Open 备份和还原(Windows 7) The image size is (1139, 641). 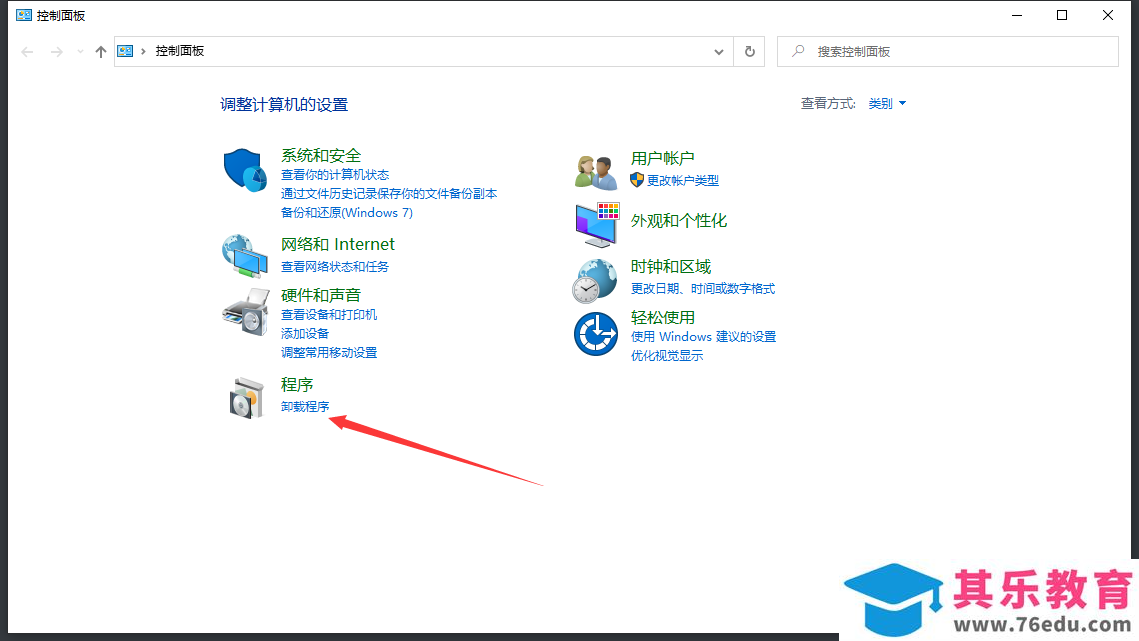click(x=346, y=212)
